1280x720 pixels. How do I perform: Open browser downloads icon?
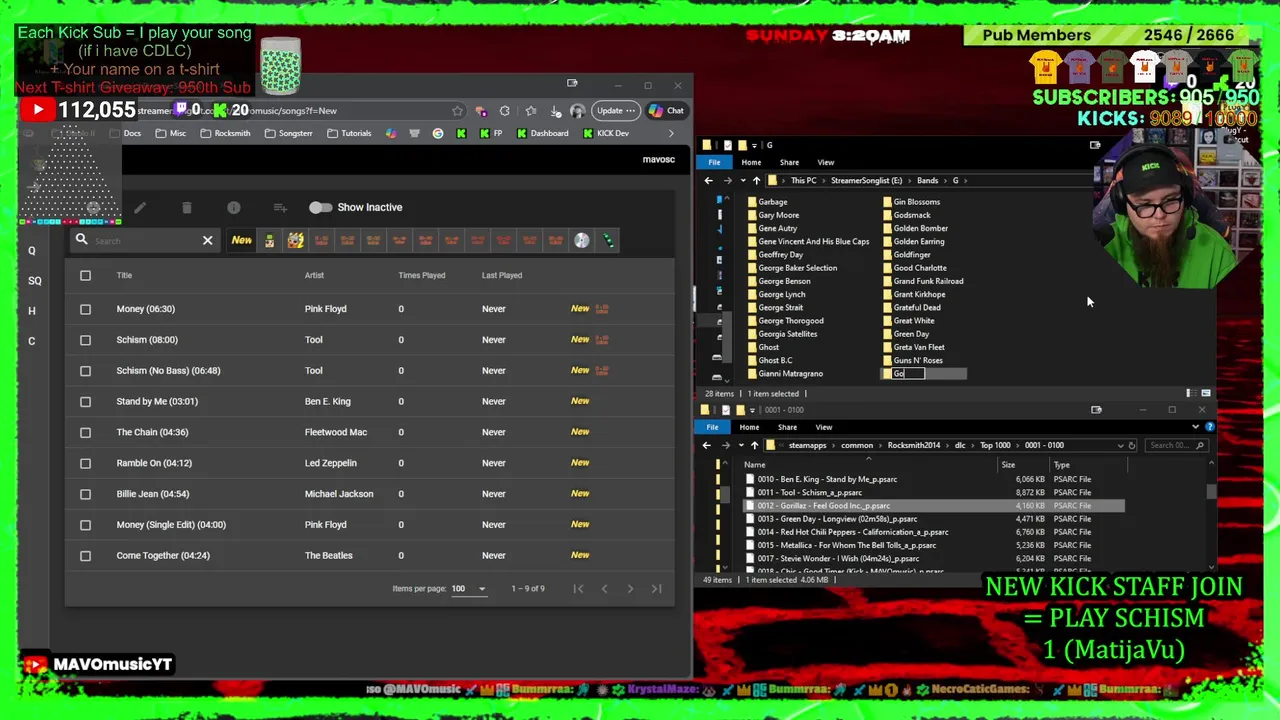pos(554,111)
